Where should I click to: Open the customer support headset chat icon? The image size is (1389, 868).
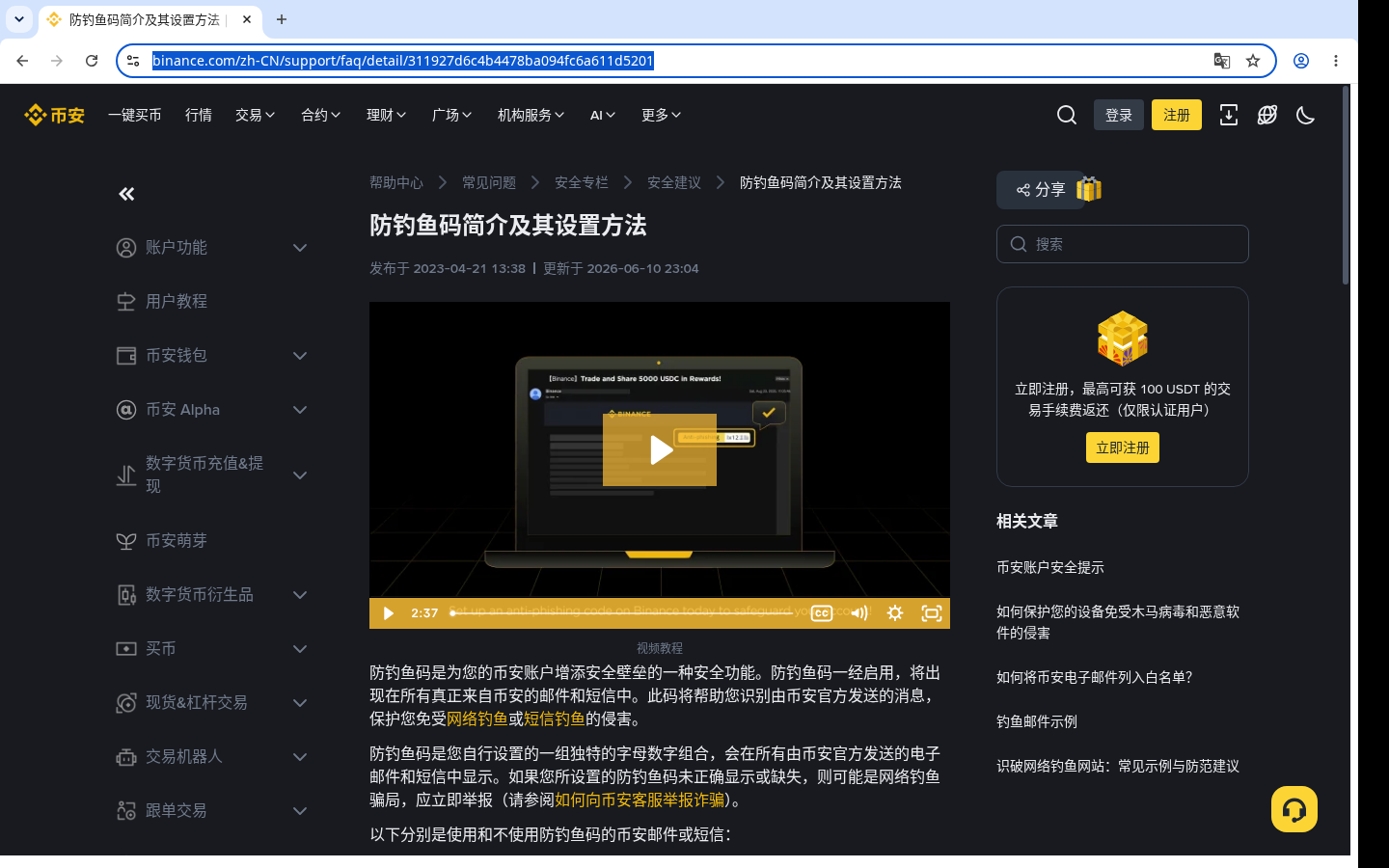click(1294, 809)
